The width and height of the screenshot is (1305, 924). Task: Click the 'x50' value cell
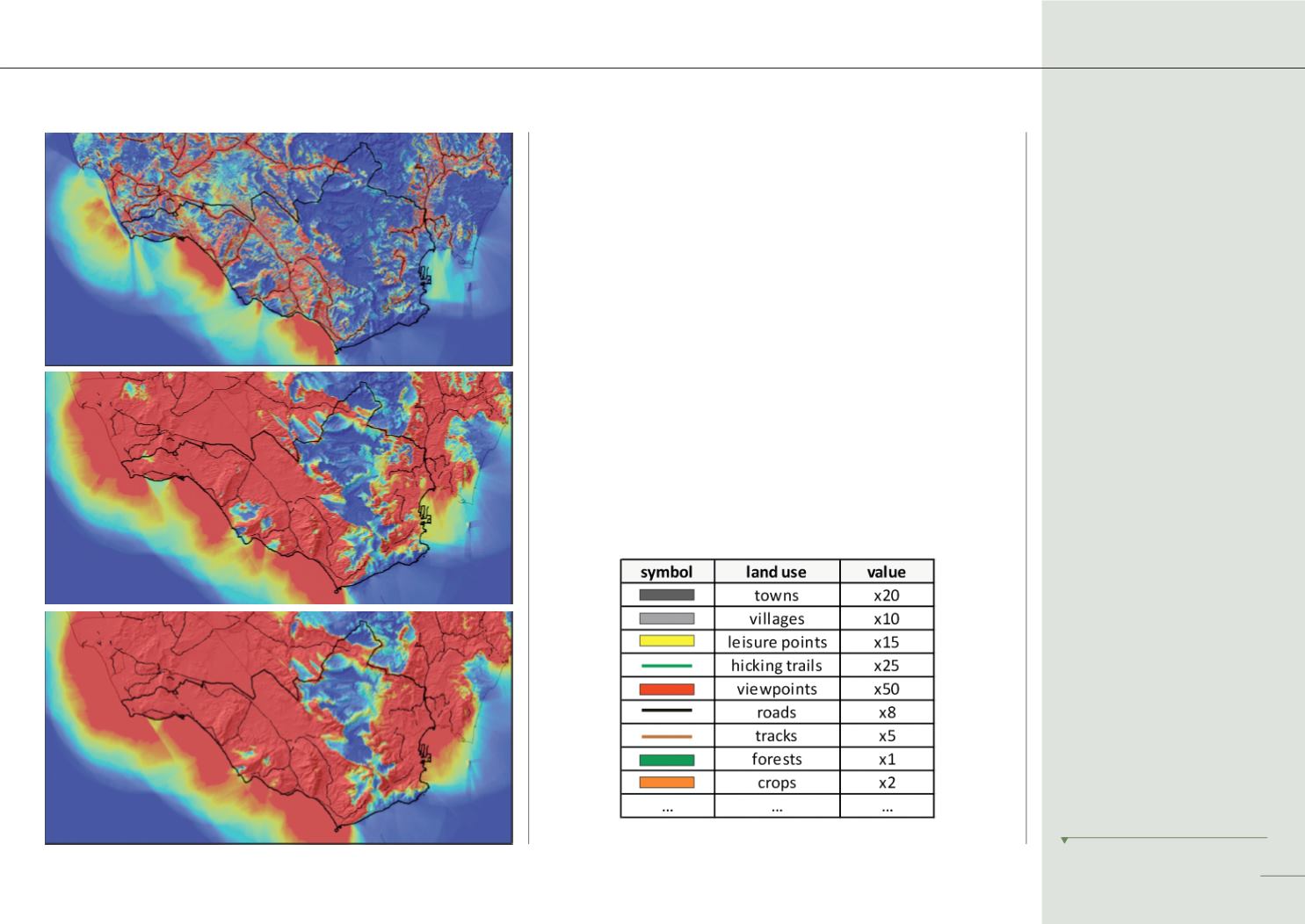[x=887, y=689]
